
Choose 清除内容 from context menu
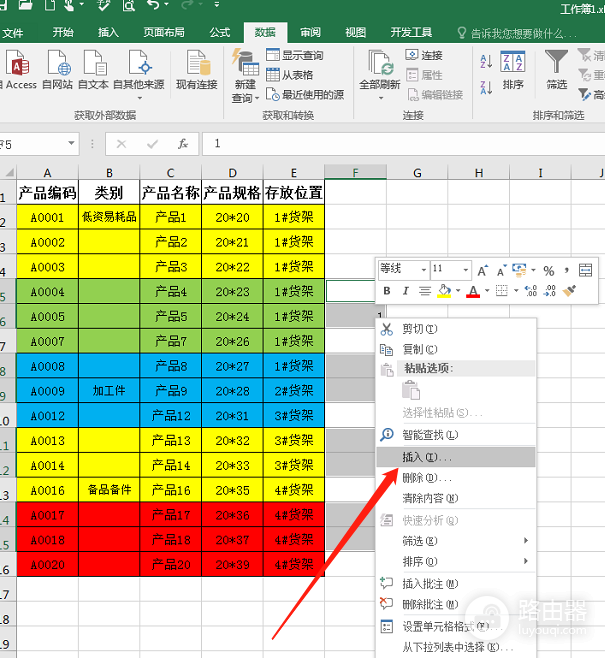[456, 498]
